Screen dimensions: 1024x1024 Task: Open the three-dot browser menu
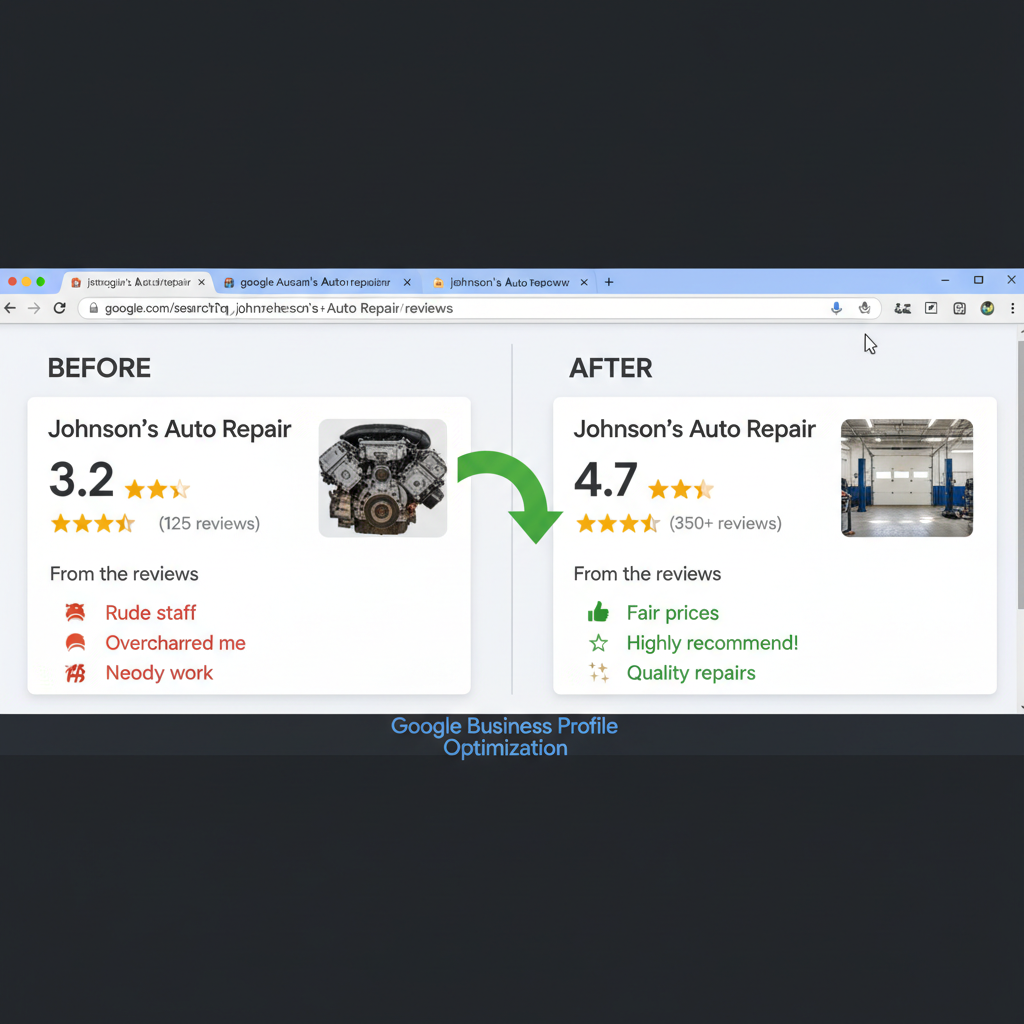point(1013,308)
